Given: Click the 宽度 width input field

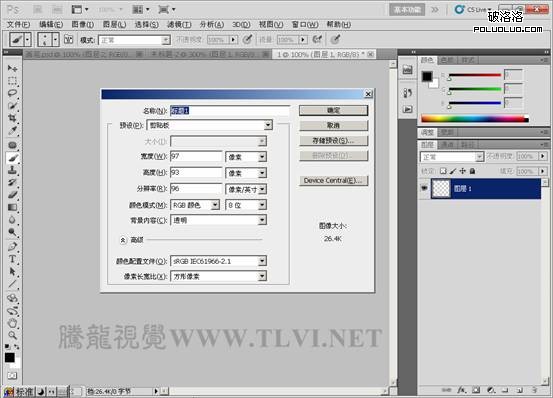Looking at the screenshot, I should (x=196, y=156).
